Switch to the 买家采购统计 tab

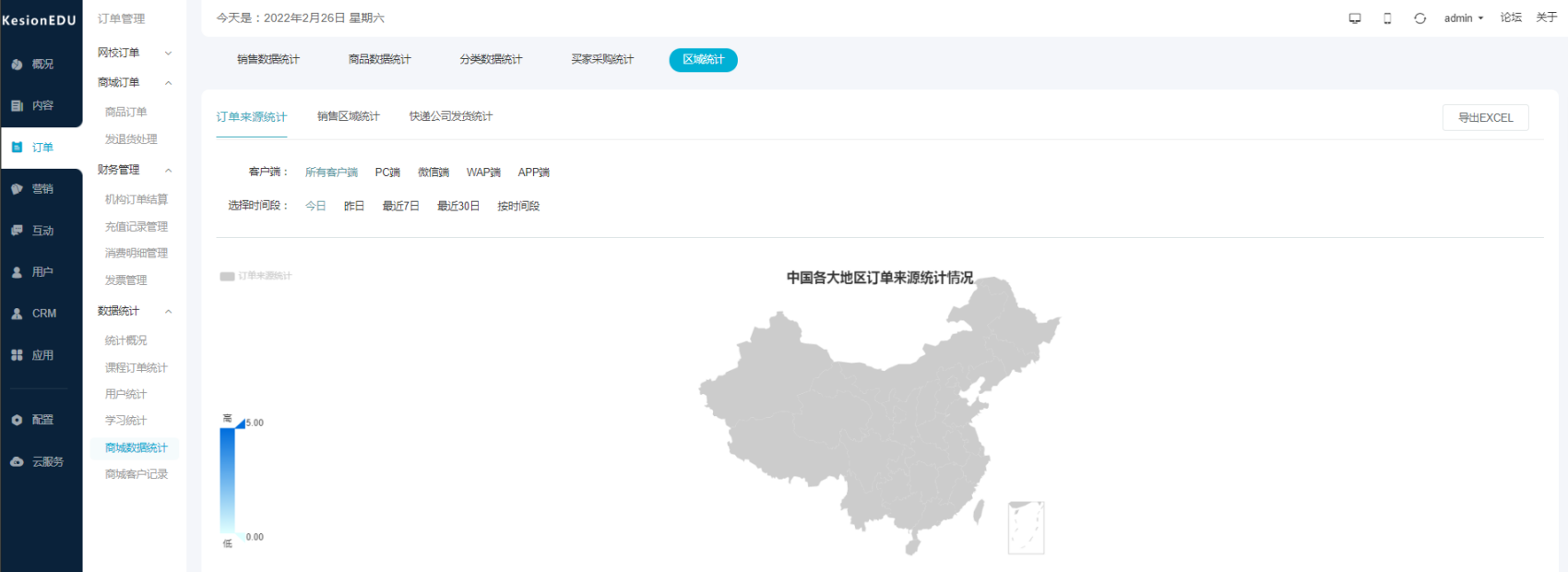[602, 60]
